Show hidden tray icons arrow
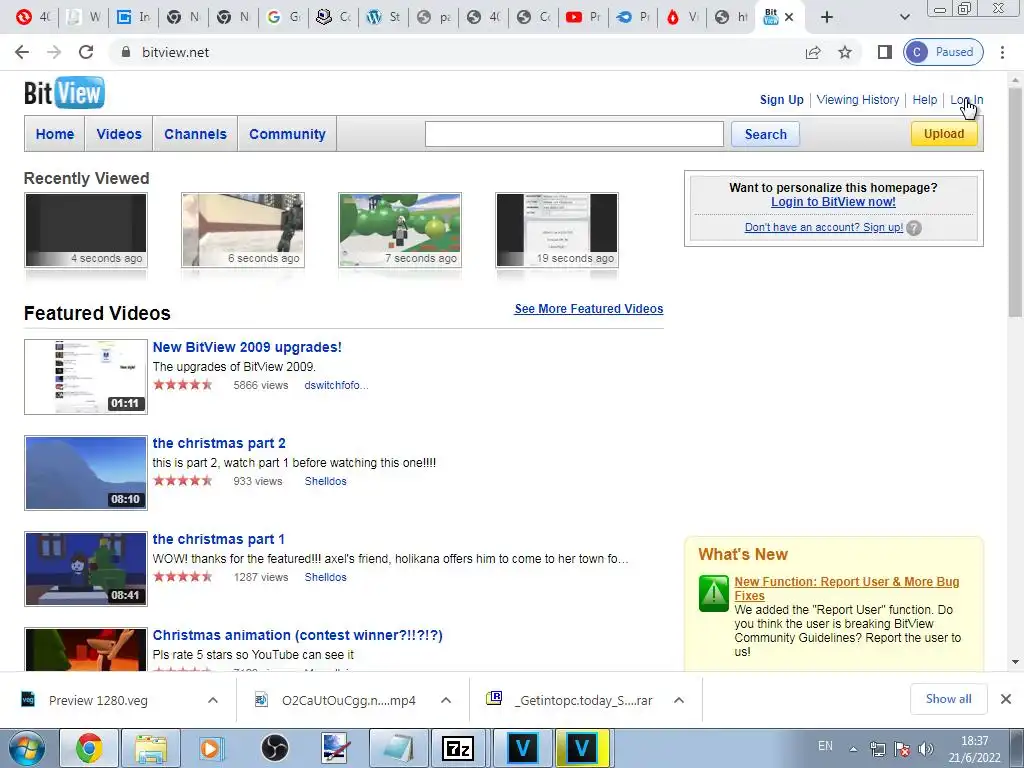Image resolution: width=1024 pixels, height=768 pixels. point(853,748)
